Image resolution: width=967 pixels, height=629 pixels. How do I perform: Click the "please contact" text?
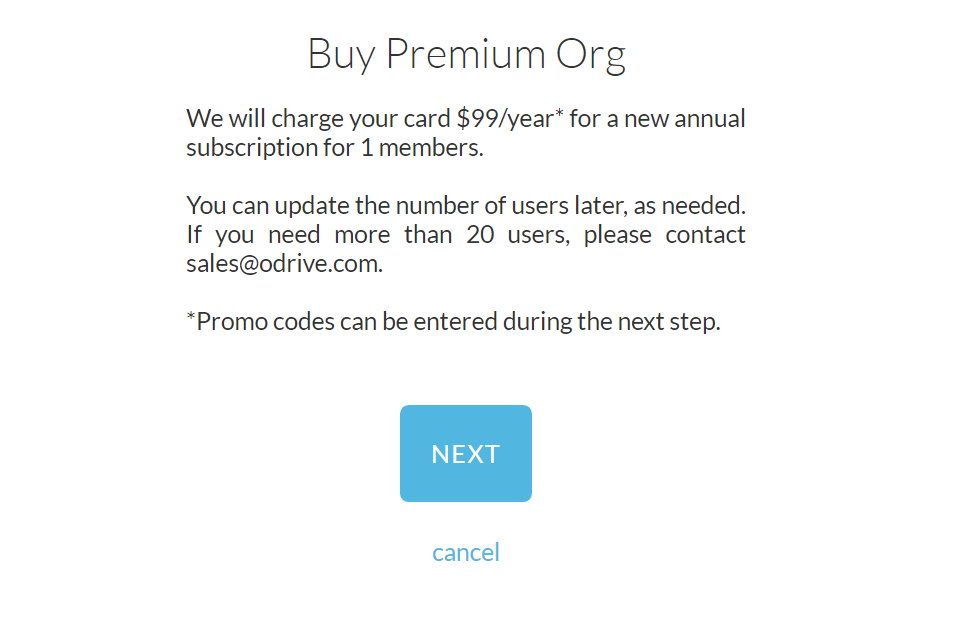click(x=664, y=235)
